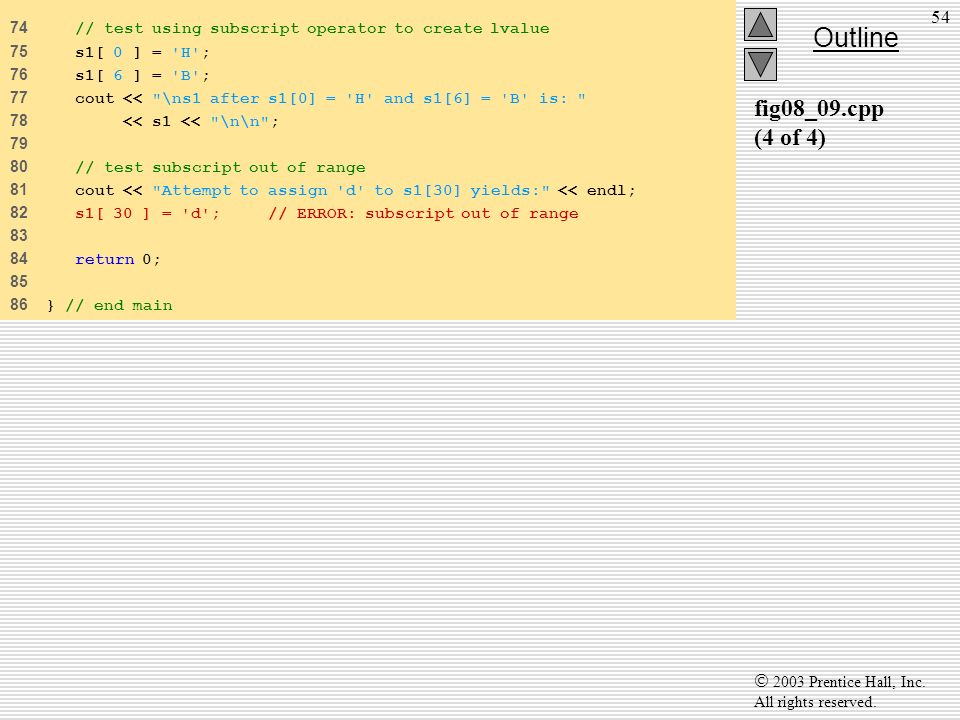Click line number 83

pyautogui.click(x=19, y=236)
